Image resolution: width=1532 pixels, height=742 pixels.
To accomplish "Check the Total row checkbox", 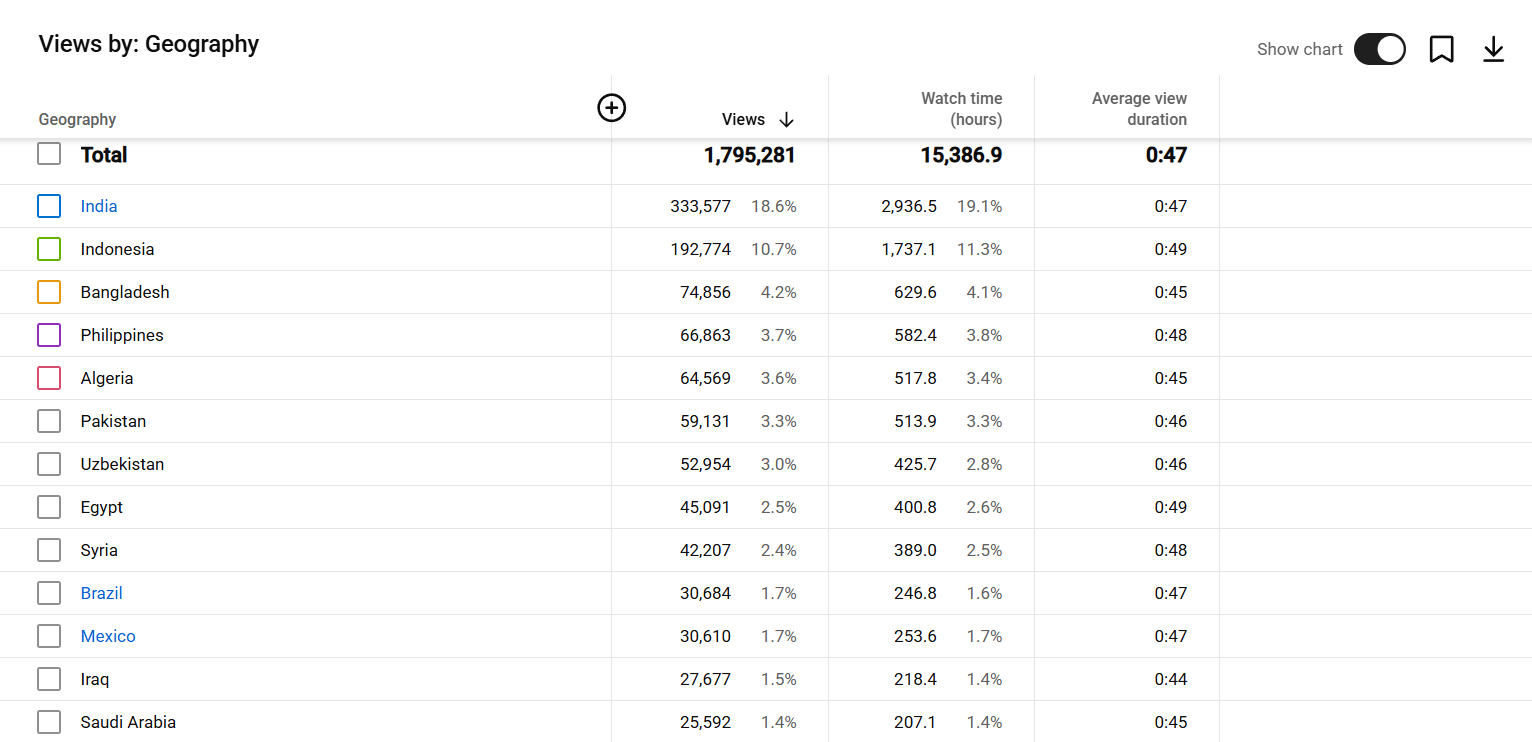I will pos(49,154).
